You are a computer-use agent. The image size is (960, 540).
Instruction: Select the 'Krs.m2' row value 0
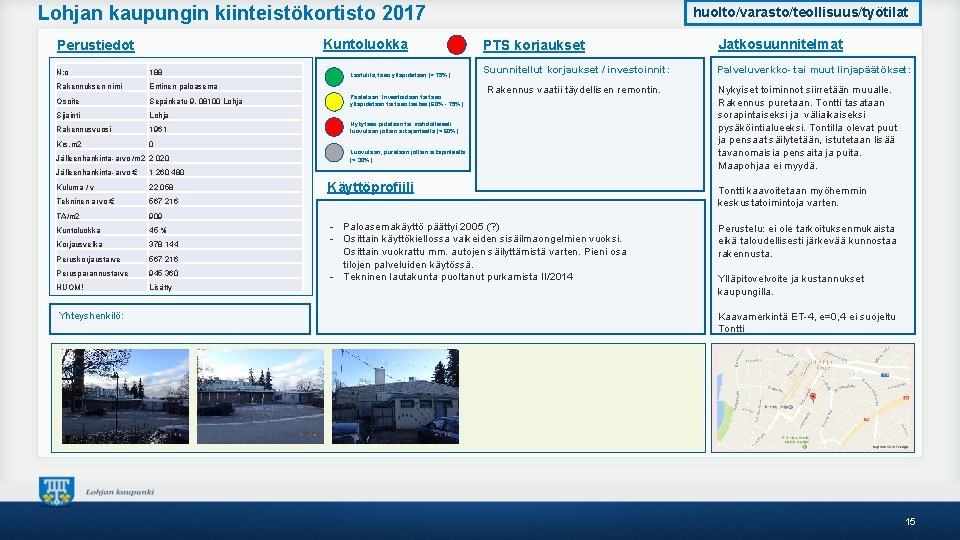click(151, 144)
